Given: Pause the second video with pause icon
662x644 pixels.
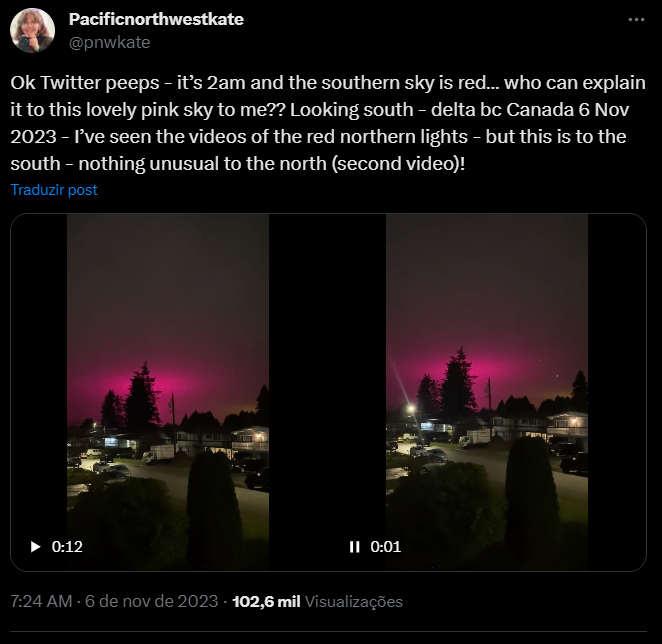Looking at the screenshot, I should [355, 547].
